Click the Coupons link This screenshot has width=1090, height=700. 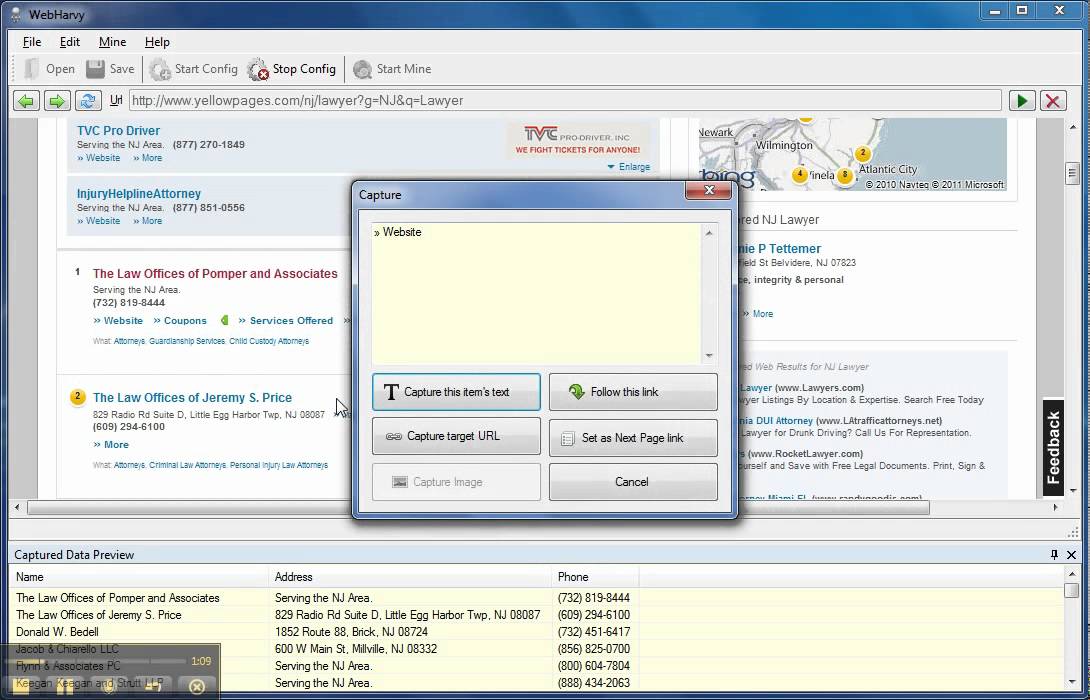coord(180,320)
